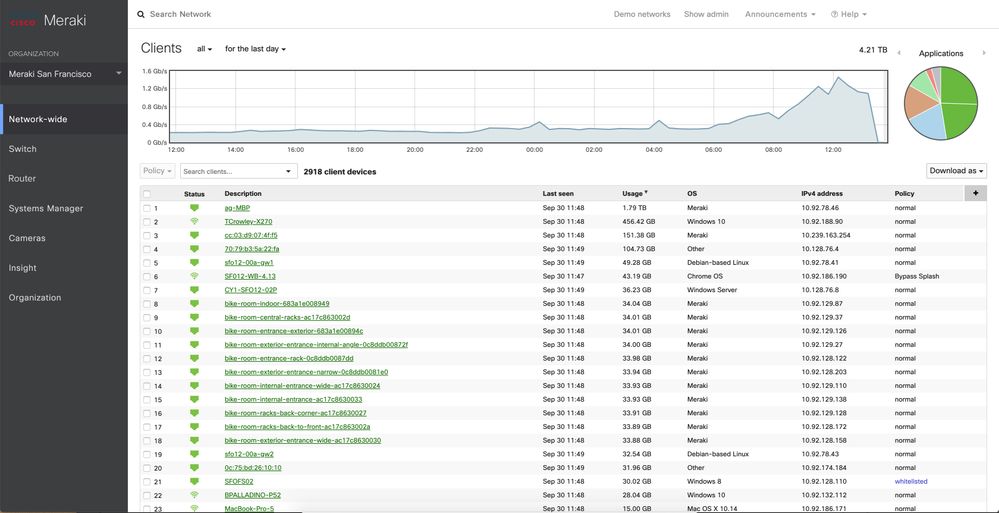Click status icon for SFOFS02
This screenshot has height=513, width=999.
click(x=194, y=481)
